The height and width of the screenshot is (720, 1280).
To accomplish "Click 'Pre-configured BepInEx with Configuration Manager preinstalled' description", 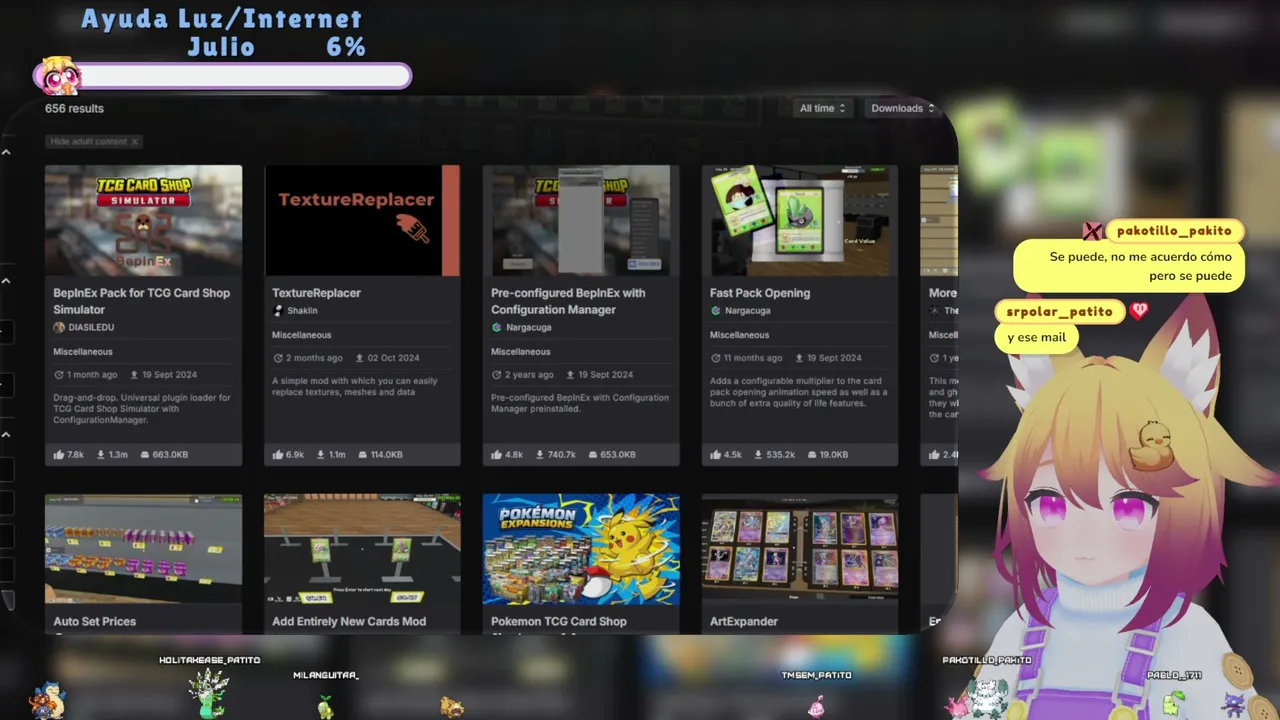I will pyautogui.click(x=580, y=403).
